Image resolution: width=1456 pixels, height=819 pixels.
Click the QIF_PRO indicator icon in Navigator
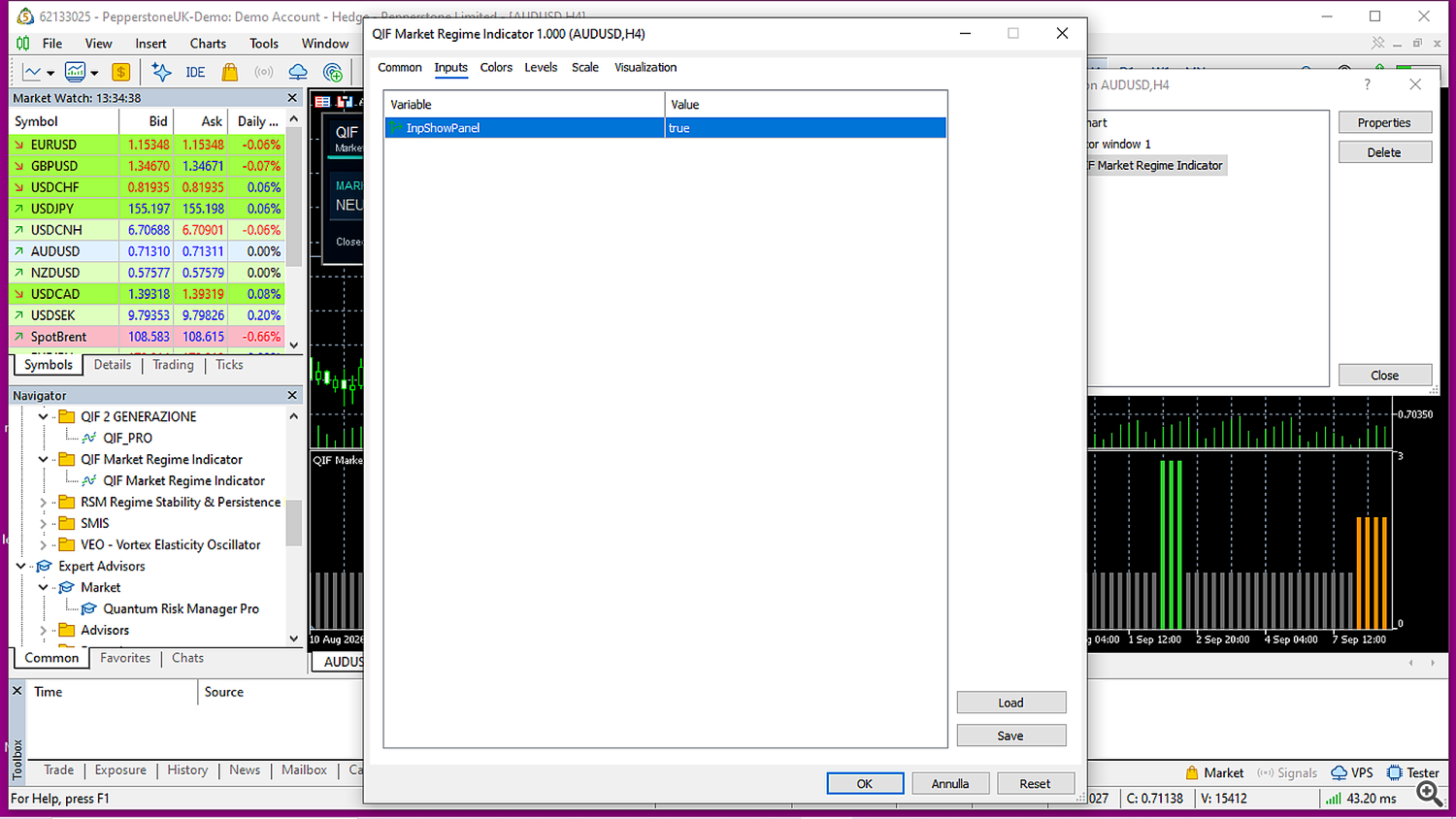coord(89,438)
